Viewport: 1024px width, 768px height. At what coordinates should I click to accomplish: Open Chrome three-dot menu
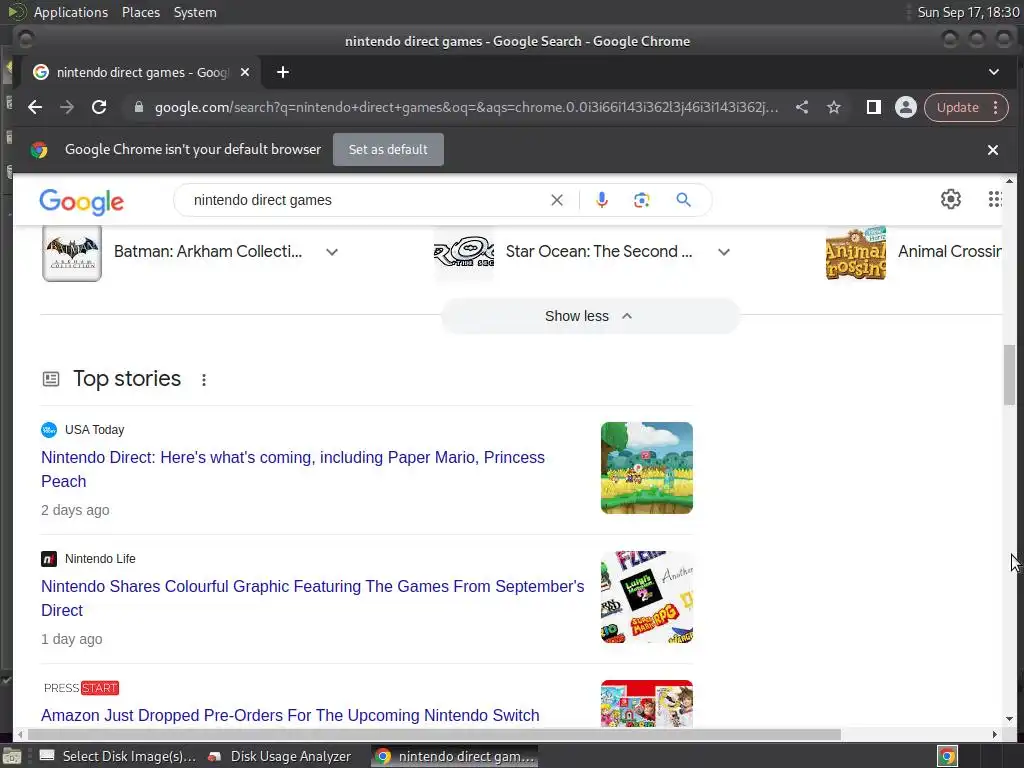tap(995, 107)
